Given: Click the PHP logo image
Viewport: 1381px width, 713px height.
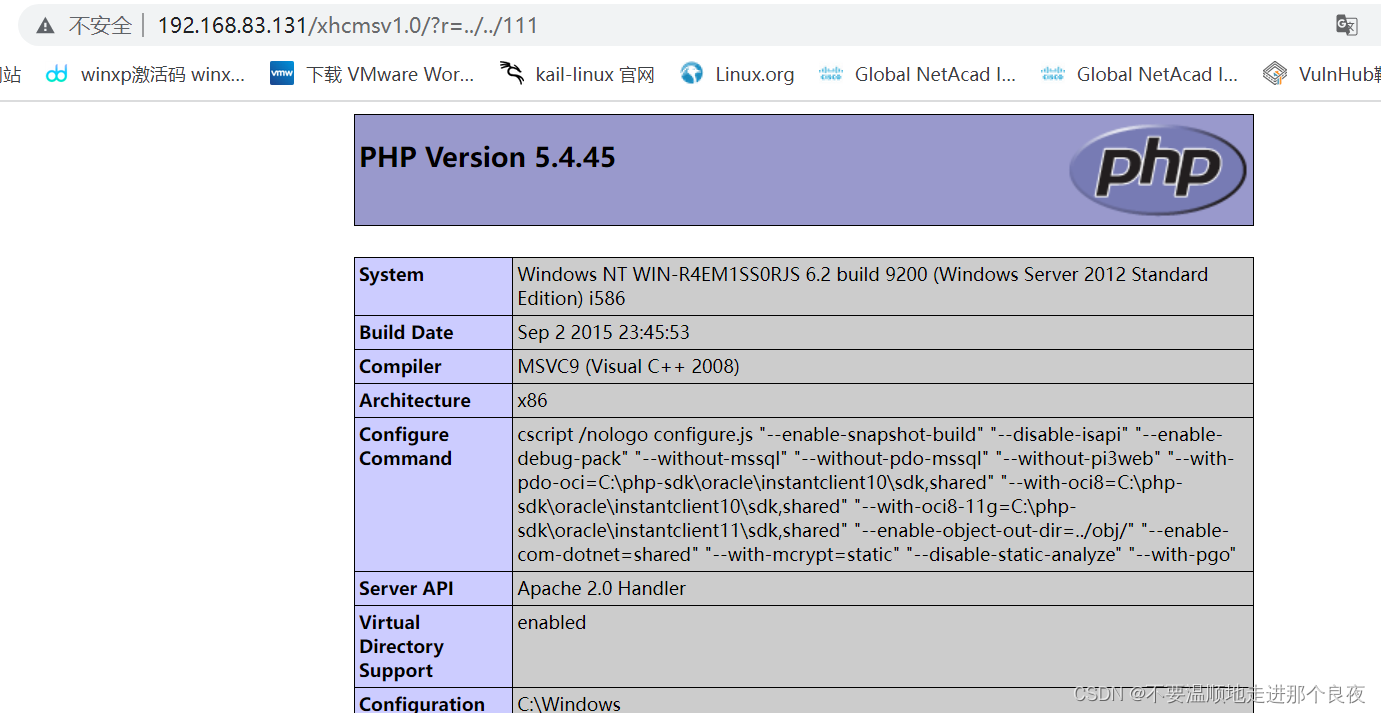Looking at the screenshot, I should (x=1158, y=170).
